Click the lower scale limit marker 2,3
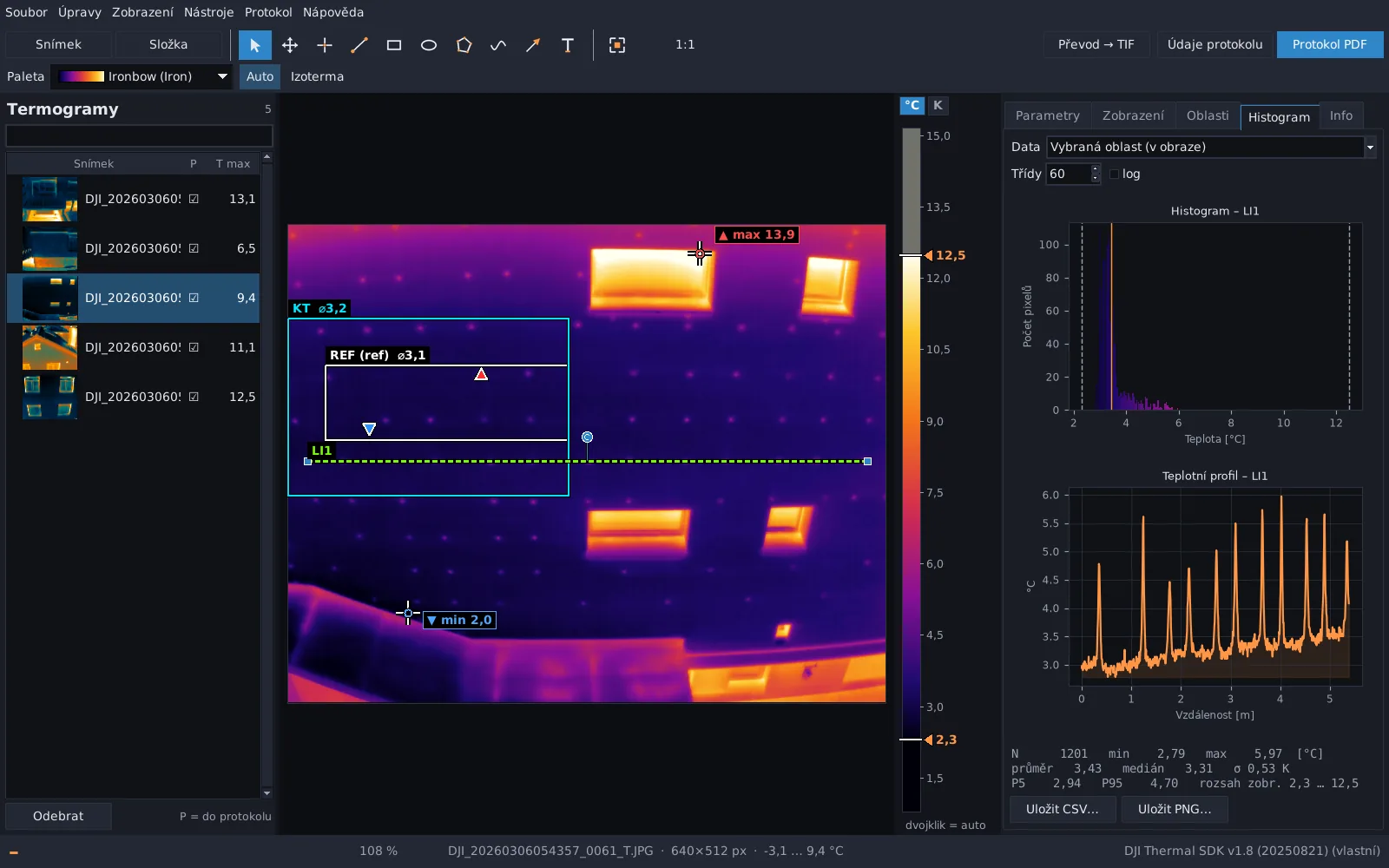1389x868 pixels. pyautogui.click(x=940, y=740)
